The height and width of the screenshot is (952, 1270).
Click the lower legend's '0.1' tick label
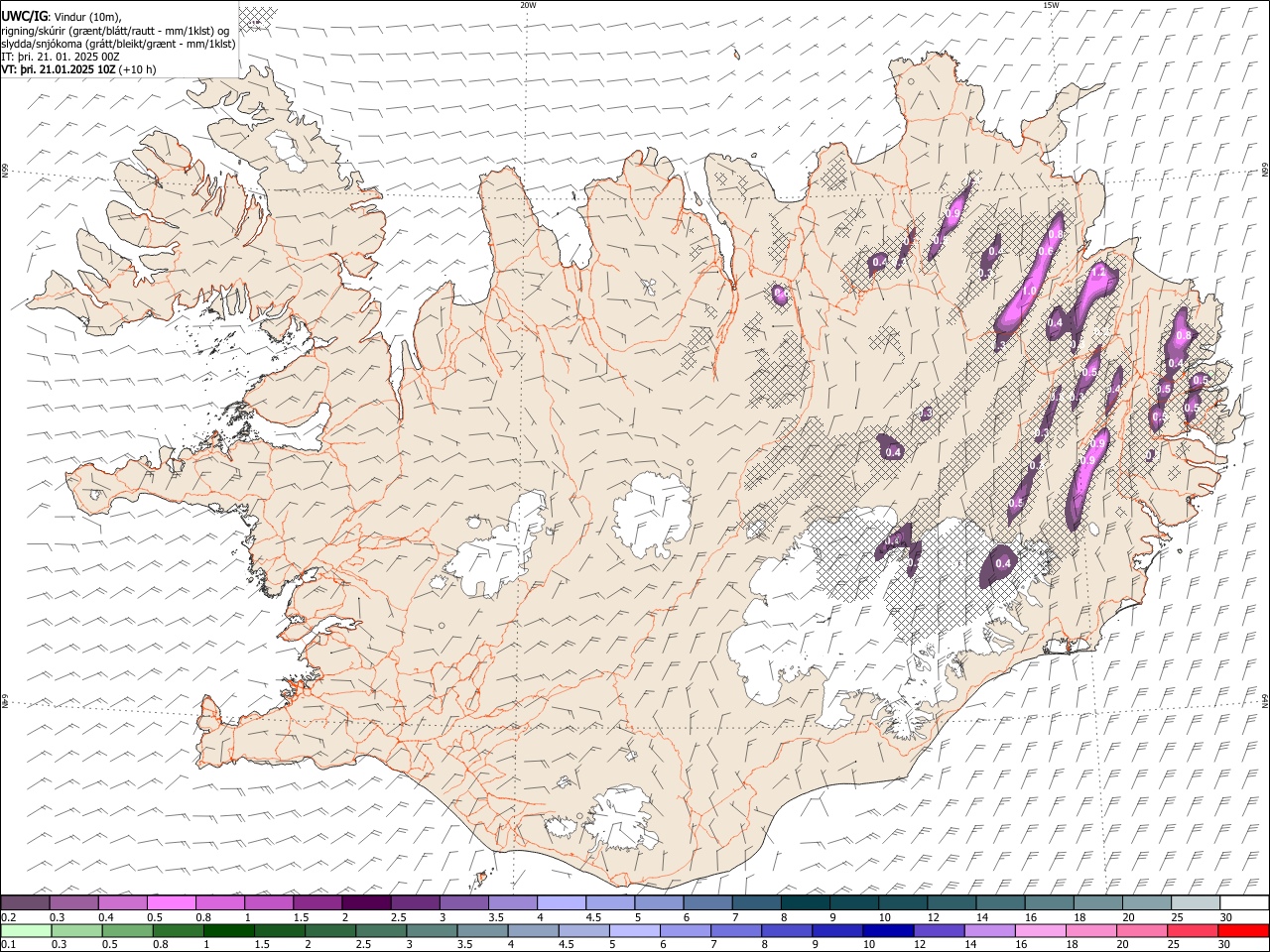coord(7,945)
